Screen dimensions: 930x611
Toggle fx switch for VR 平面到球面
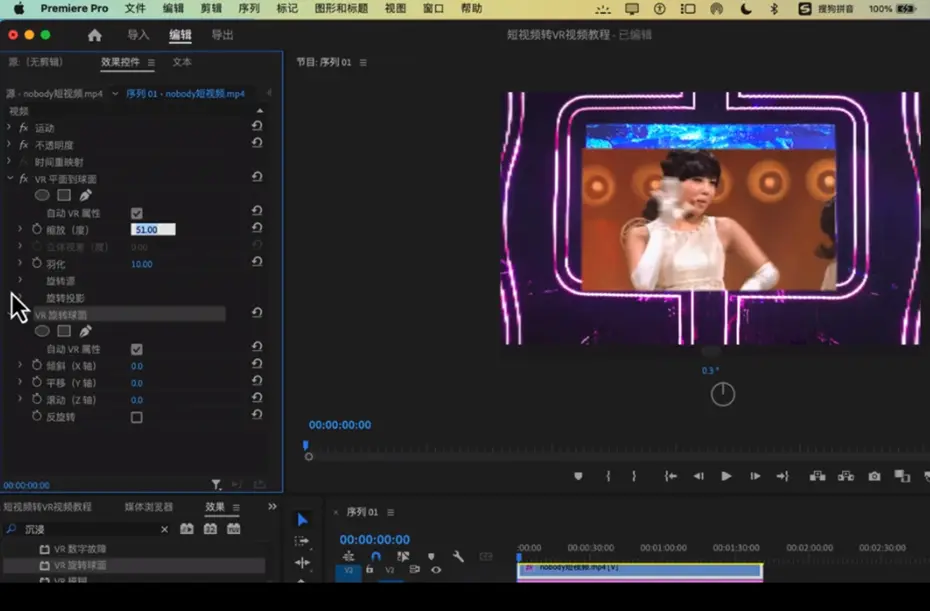tap(24, 179)
